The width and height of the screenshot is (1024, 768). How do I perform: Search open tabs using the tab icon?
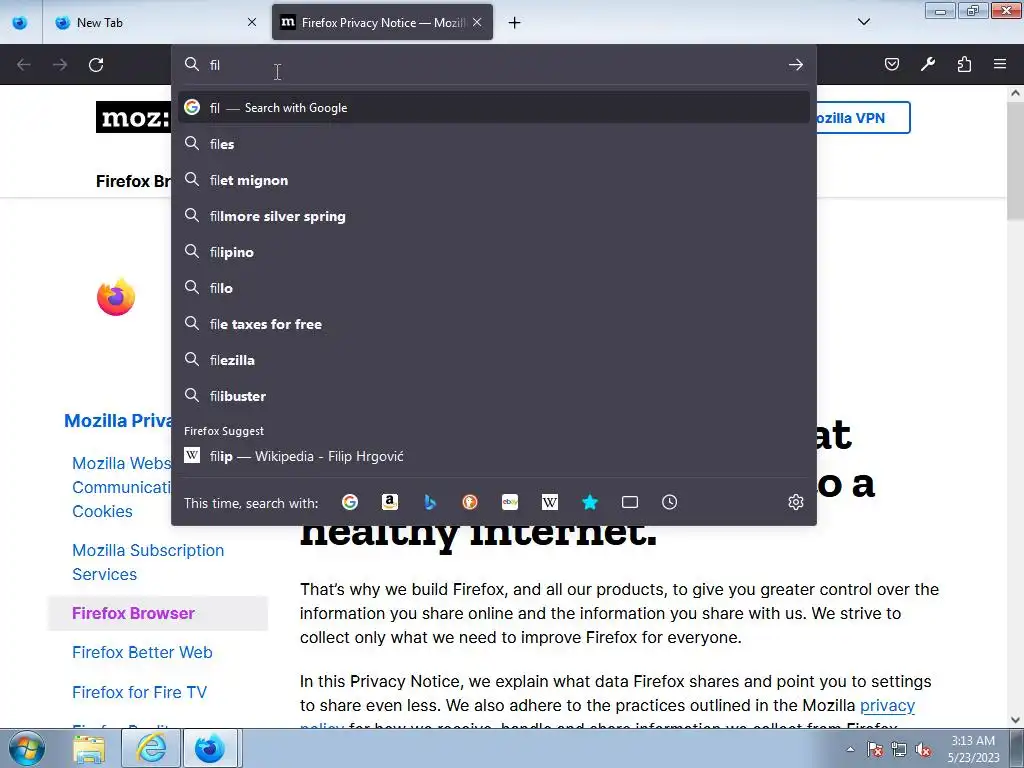630,502
